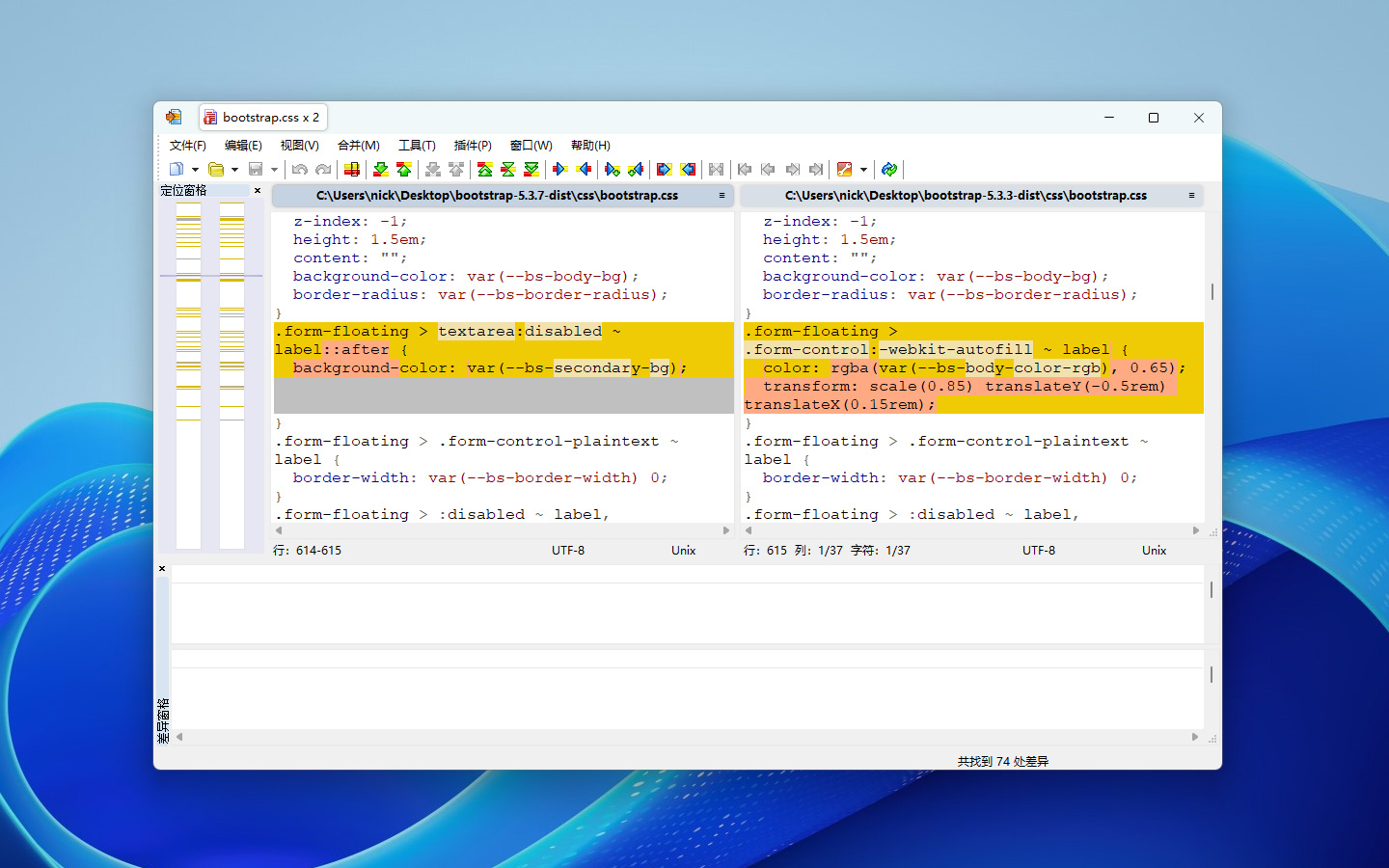Expand the Save icon dropdown arrow
This screenshot has width=1389, height=868.
pyautogui.click(x=274, y=170)
